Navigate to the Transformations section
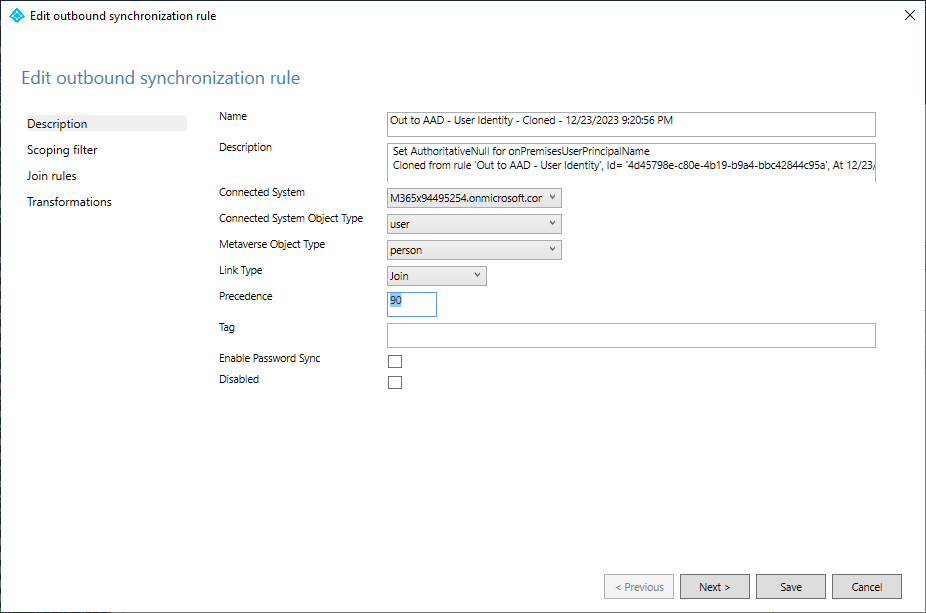 click(69, 202)
